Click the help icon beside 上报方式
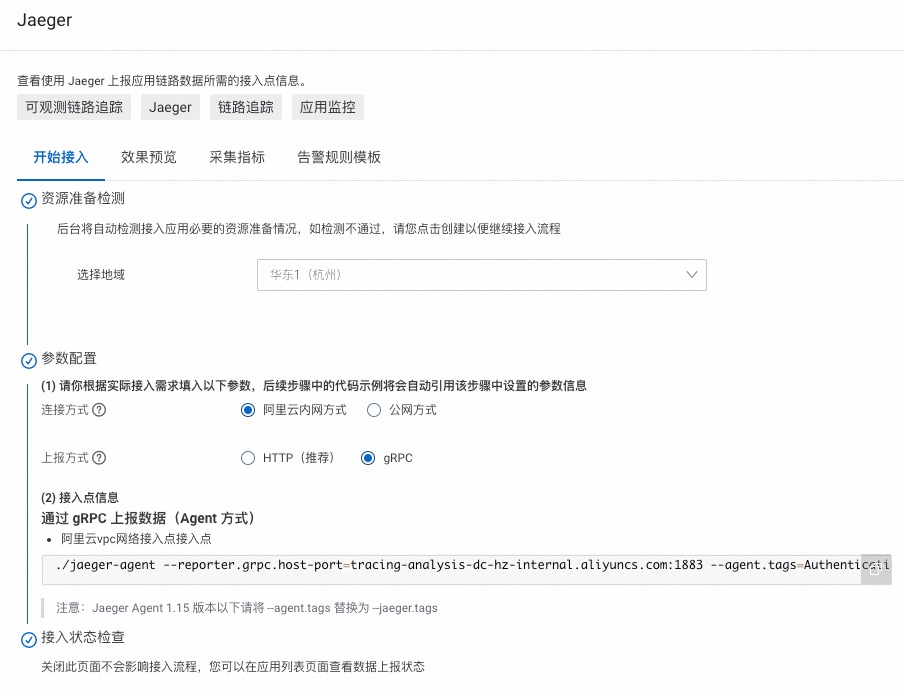This screenshot has height=690, width=904. pyautogui.click(x=99, y=458)
